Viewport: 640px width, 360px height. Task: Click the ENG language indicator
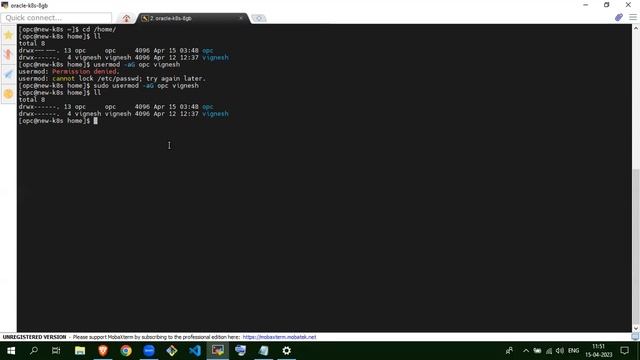(573, 351)
